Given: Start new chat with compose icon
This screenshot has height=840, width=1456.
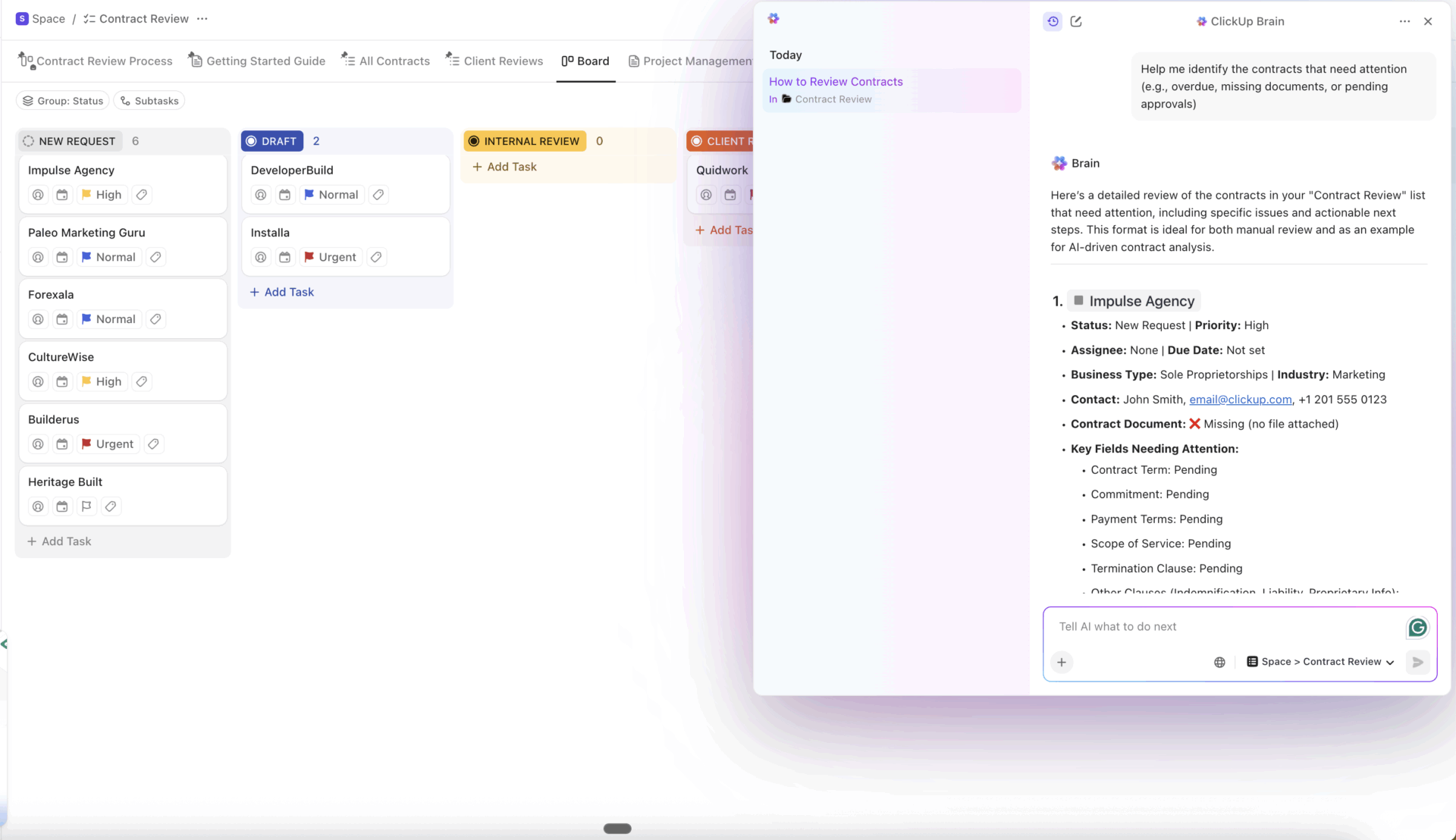Looking at the screenshot, I should pyautogui.click(x=1075, y=21).
